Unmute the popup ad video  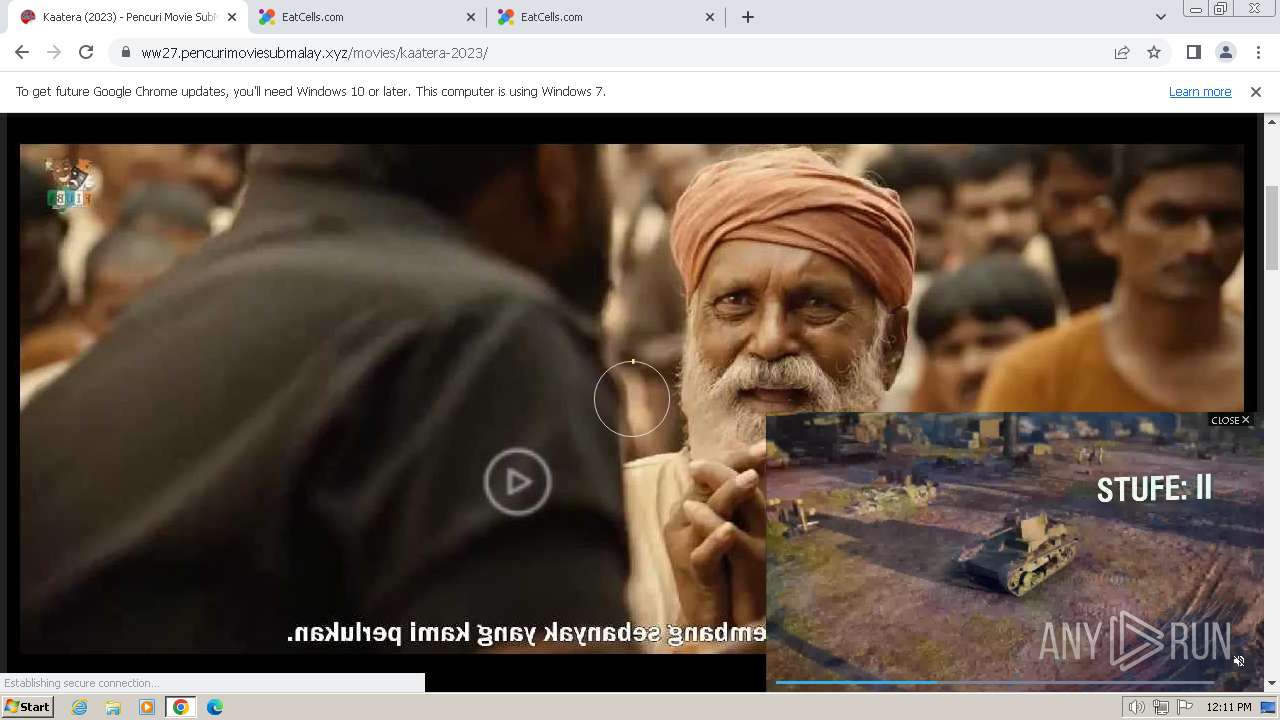coord(1238,661)
